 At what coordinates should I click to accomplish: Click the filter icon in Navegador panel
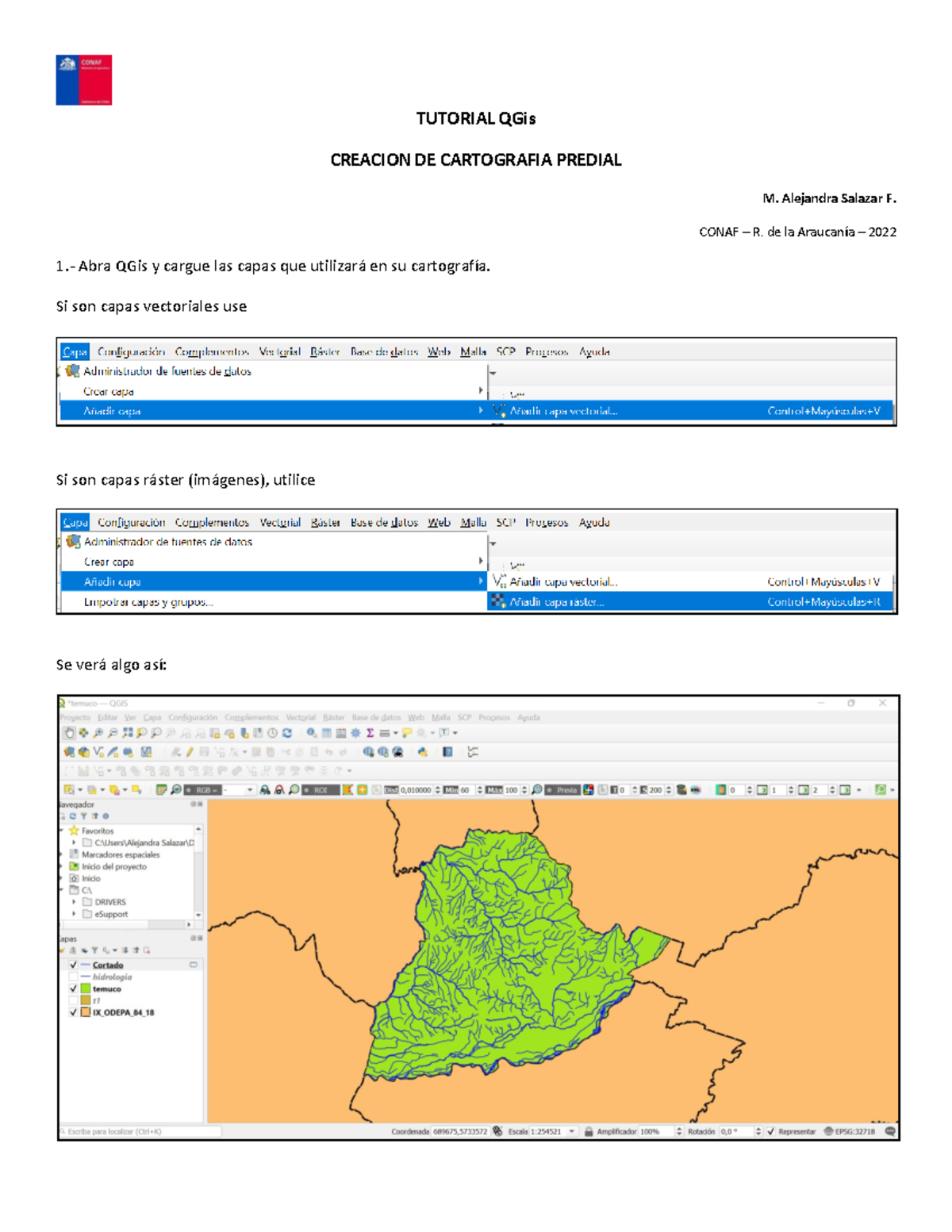(84, 816)
